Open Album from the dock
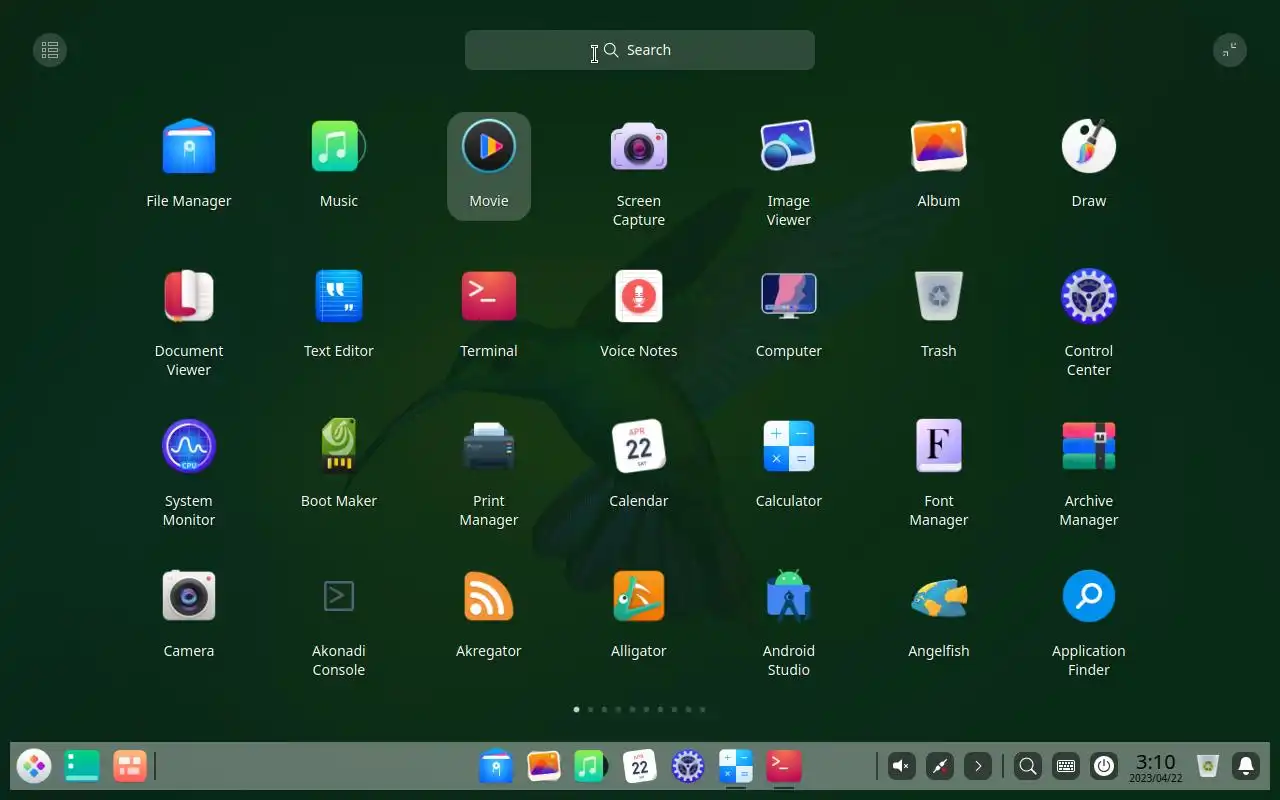The image size is (1280, 800). click(544, 767)
